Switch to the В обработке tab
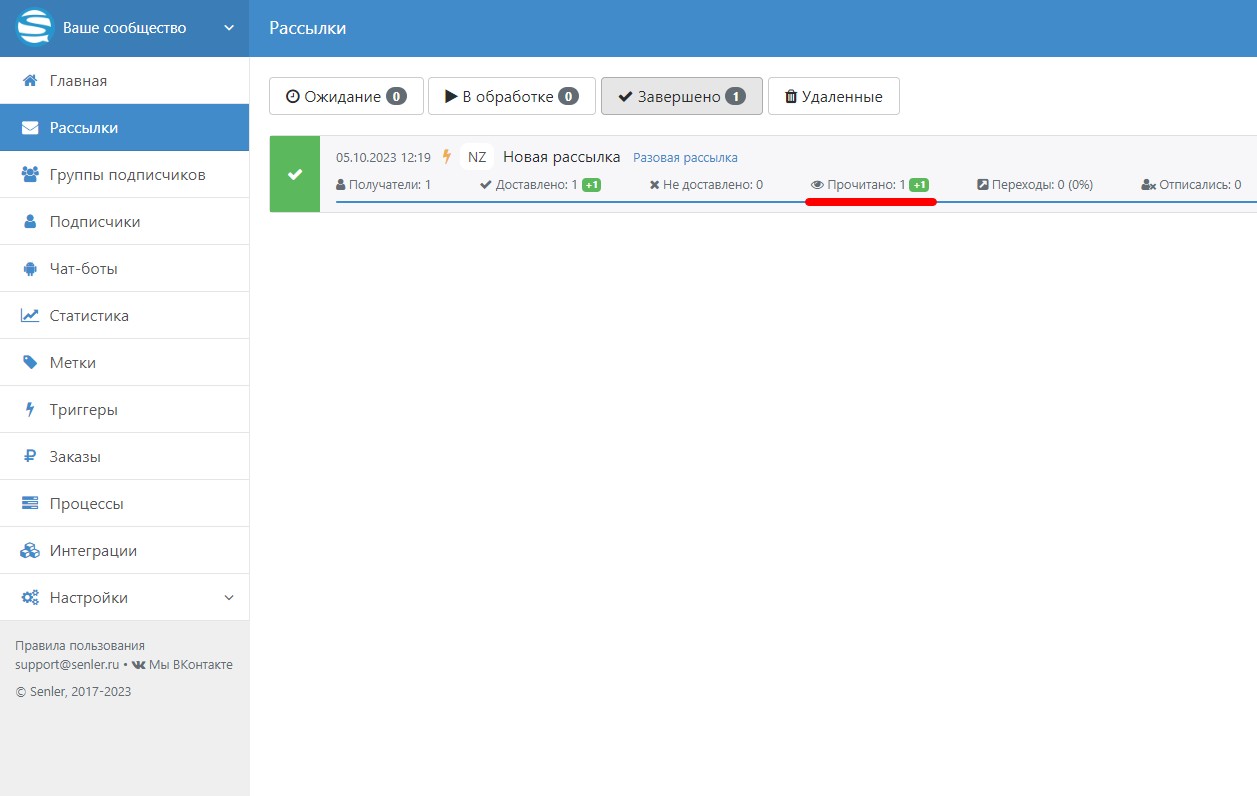1257x796 pixels. (512, 97)
